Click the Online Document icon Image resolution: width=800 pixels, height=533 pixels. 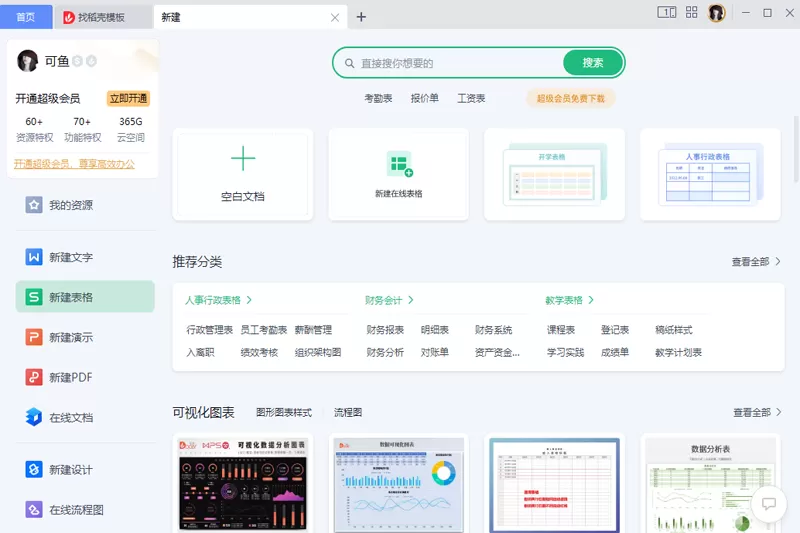coord(34,417)
